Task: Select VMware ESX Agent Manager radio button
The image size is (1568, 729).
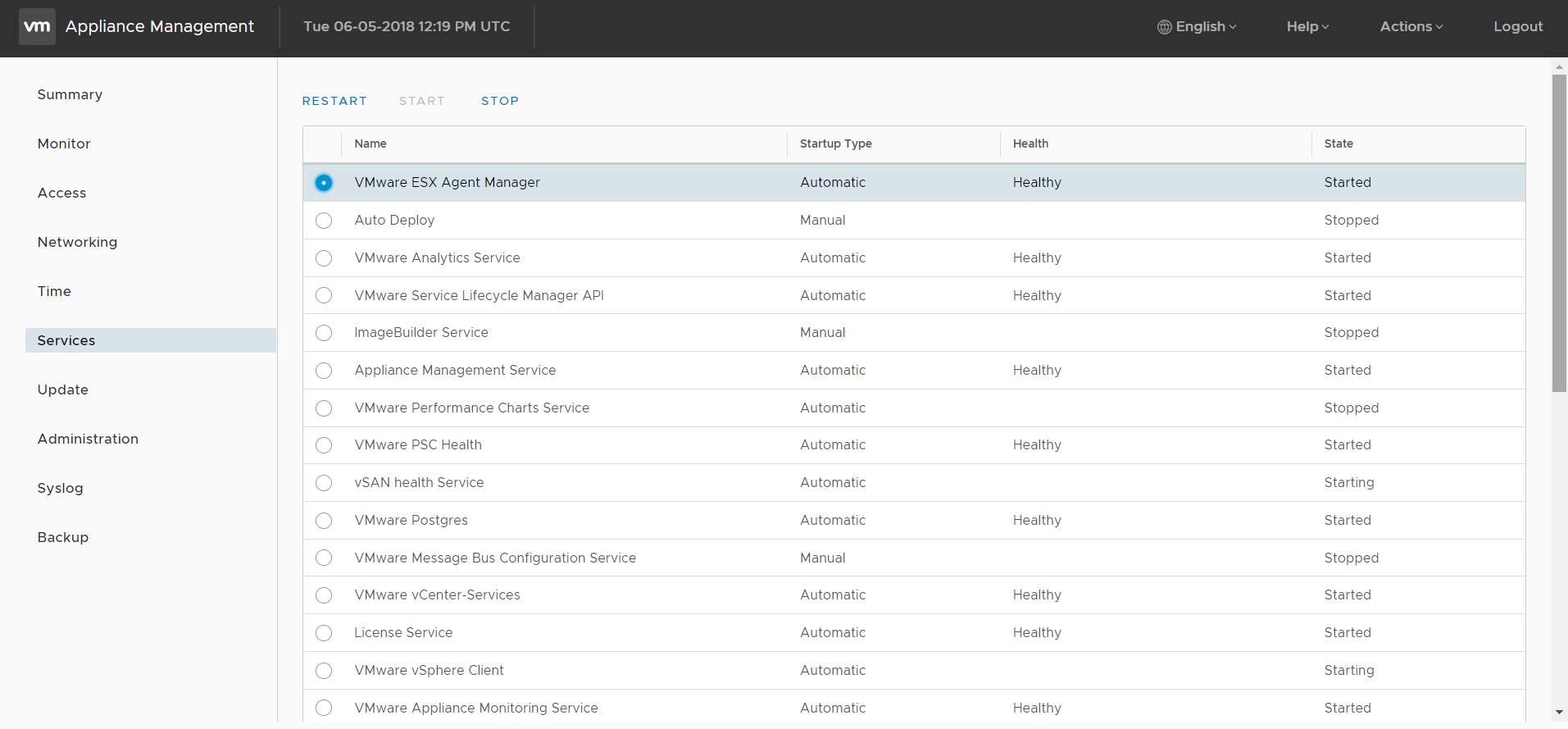Action: [x=324, y=183]
